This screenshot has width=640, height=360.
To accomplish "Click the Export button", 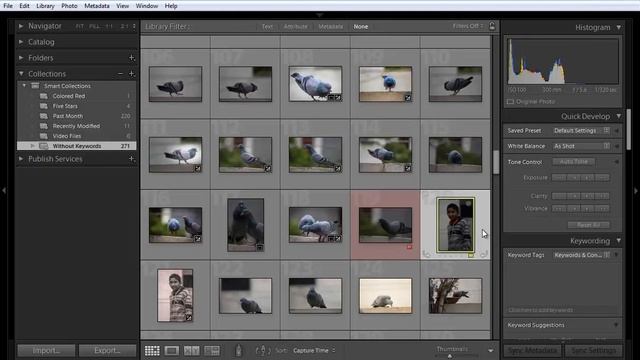I will (107, 350).
